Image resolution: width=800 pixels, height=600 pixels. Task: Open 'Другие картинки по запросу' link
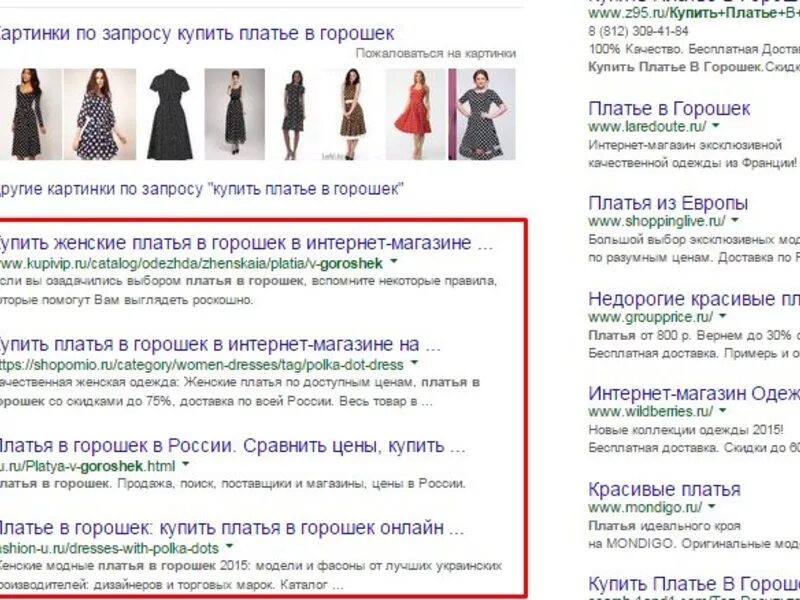point(202,189)
